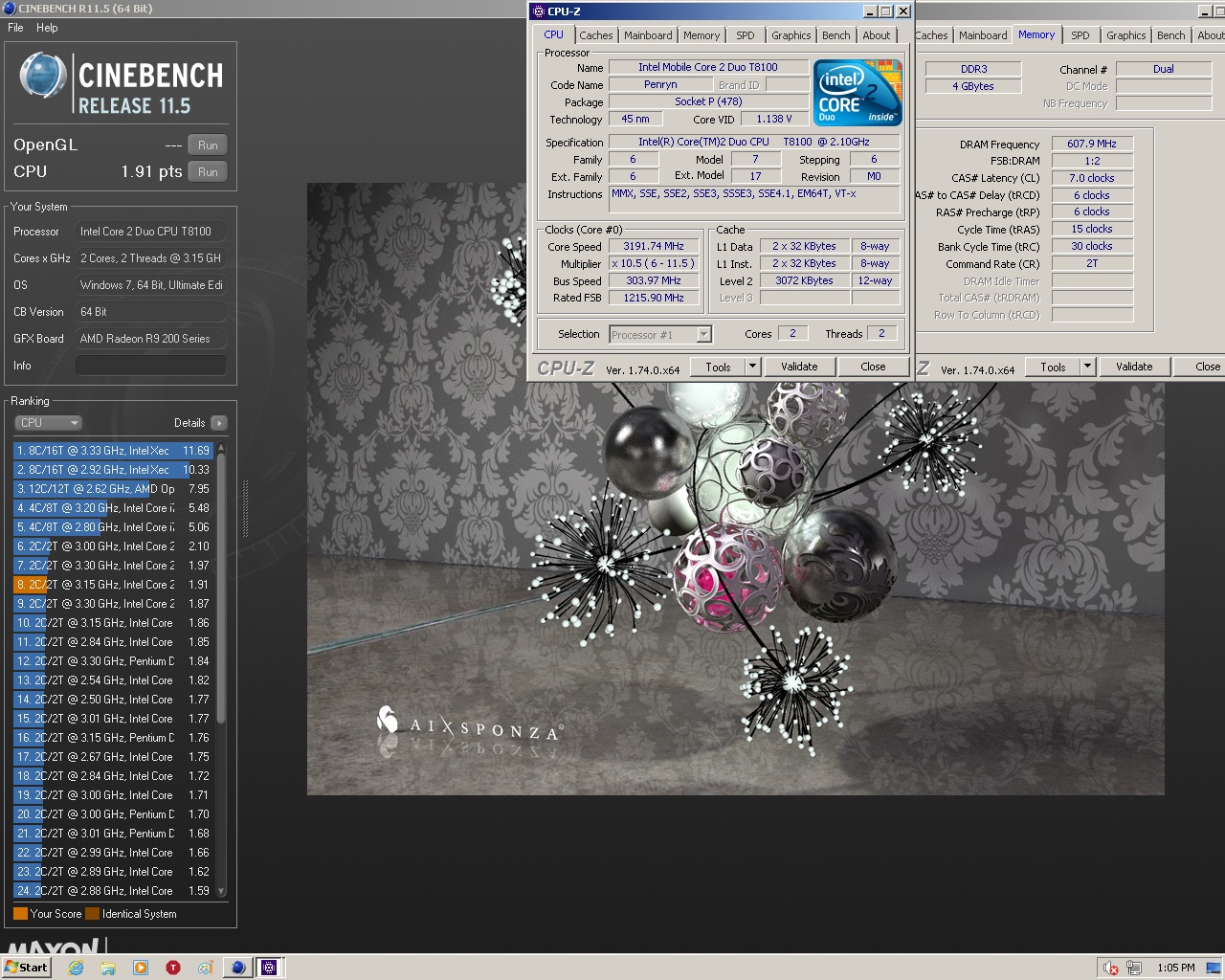Click the Rated FSB value 1215.90 MHz
This screenshot has width=1225, height=980.
(x=654, y=298)
